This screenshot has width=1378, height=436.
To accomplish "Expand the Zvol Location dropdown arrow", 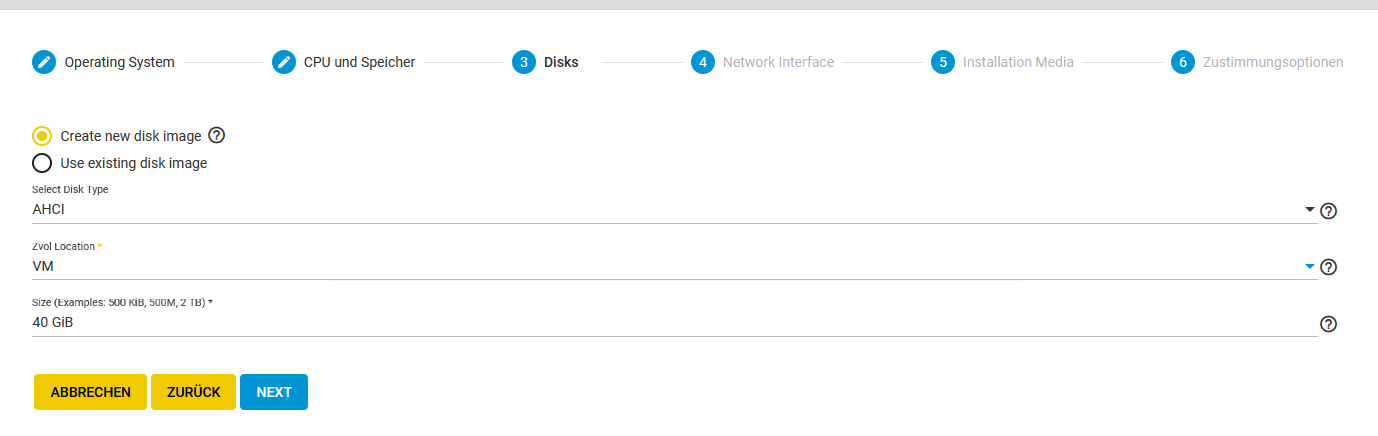I will (1310, 266).
